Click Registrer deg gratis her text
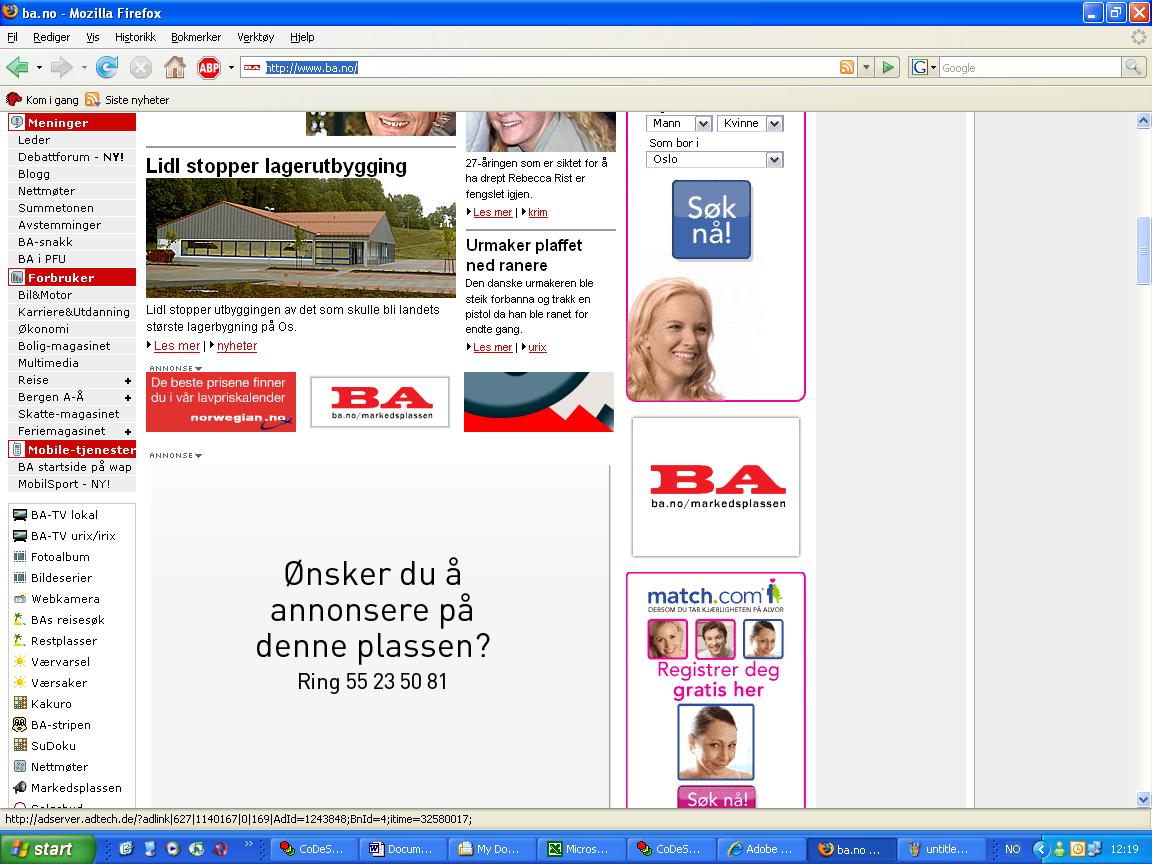The width and height of the screenshot is (1152, 864). coord(718,680)
